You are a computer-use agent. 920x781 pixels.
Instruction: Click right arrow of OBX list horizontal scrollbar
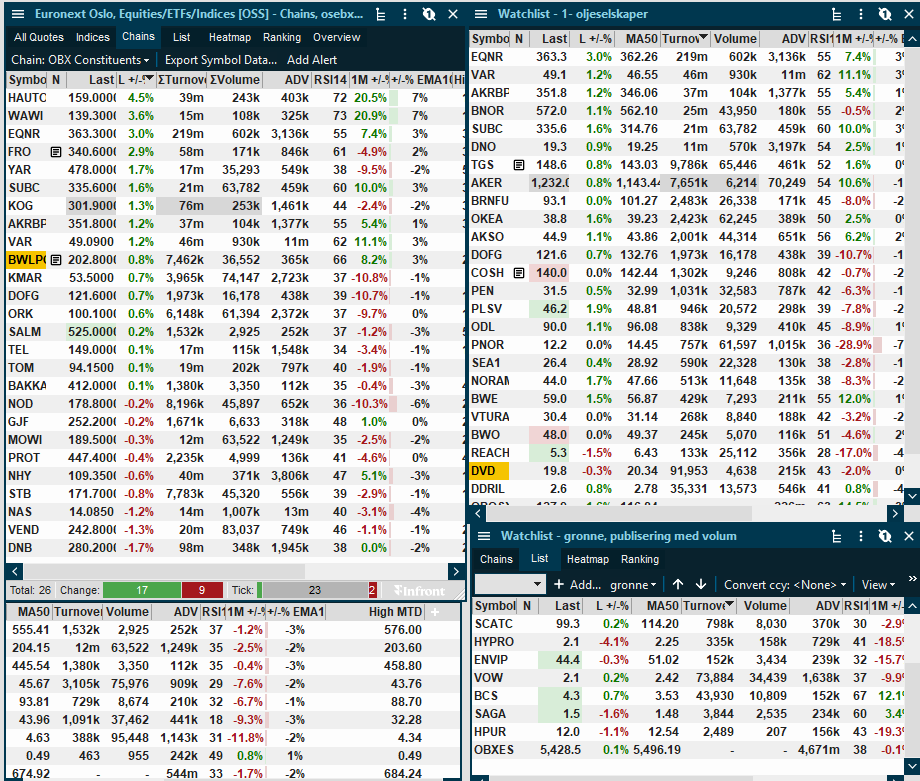point(456,571)
